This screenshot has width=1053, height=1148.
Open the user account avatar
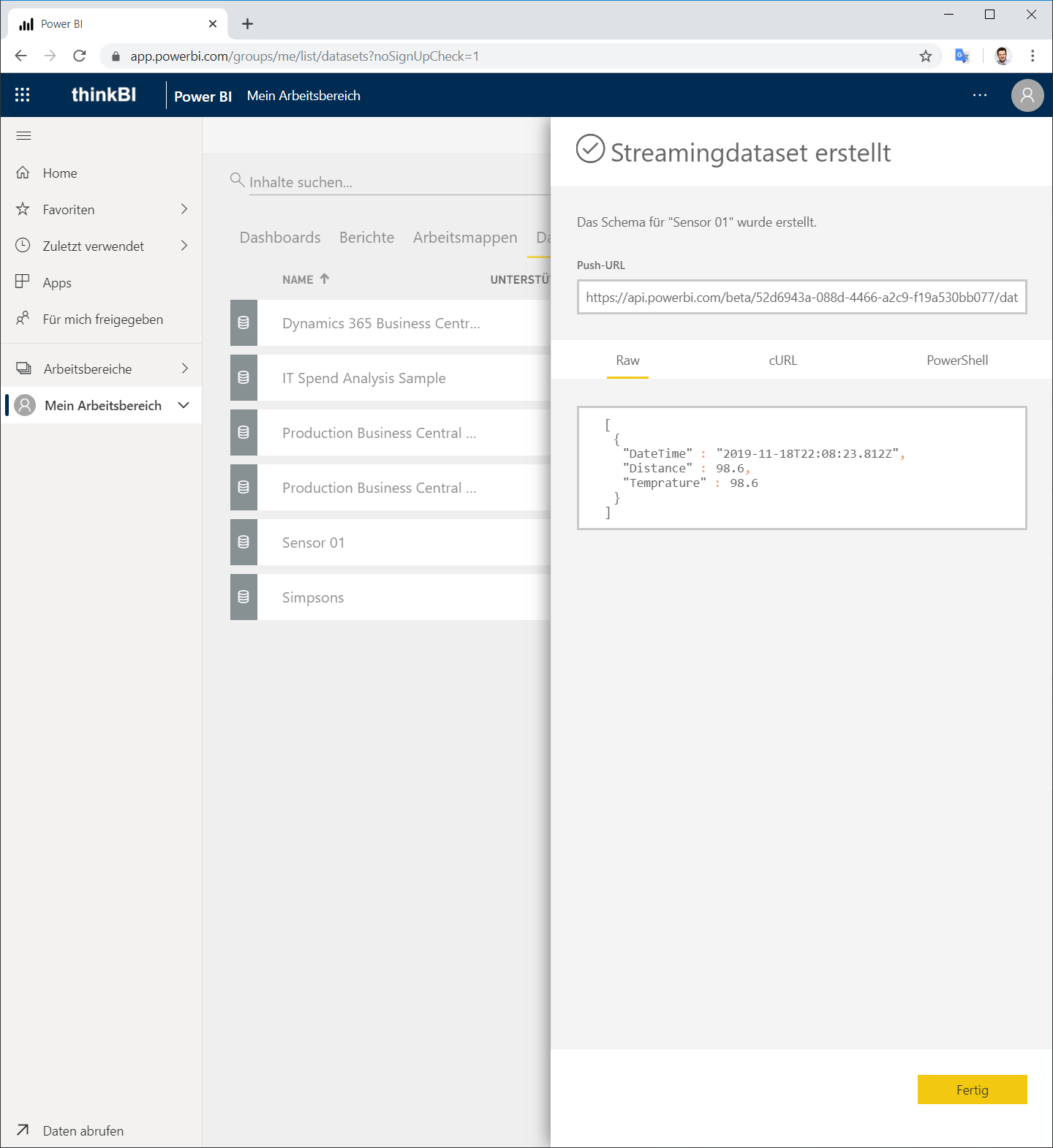(1027, 95)
